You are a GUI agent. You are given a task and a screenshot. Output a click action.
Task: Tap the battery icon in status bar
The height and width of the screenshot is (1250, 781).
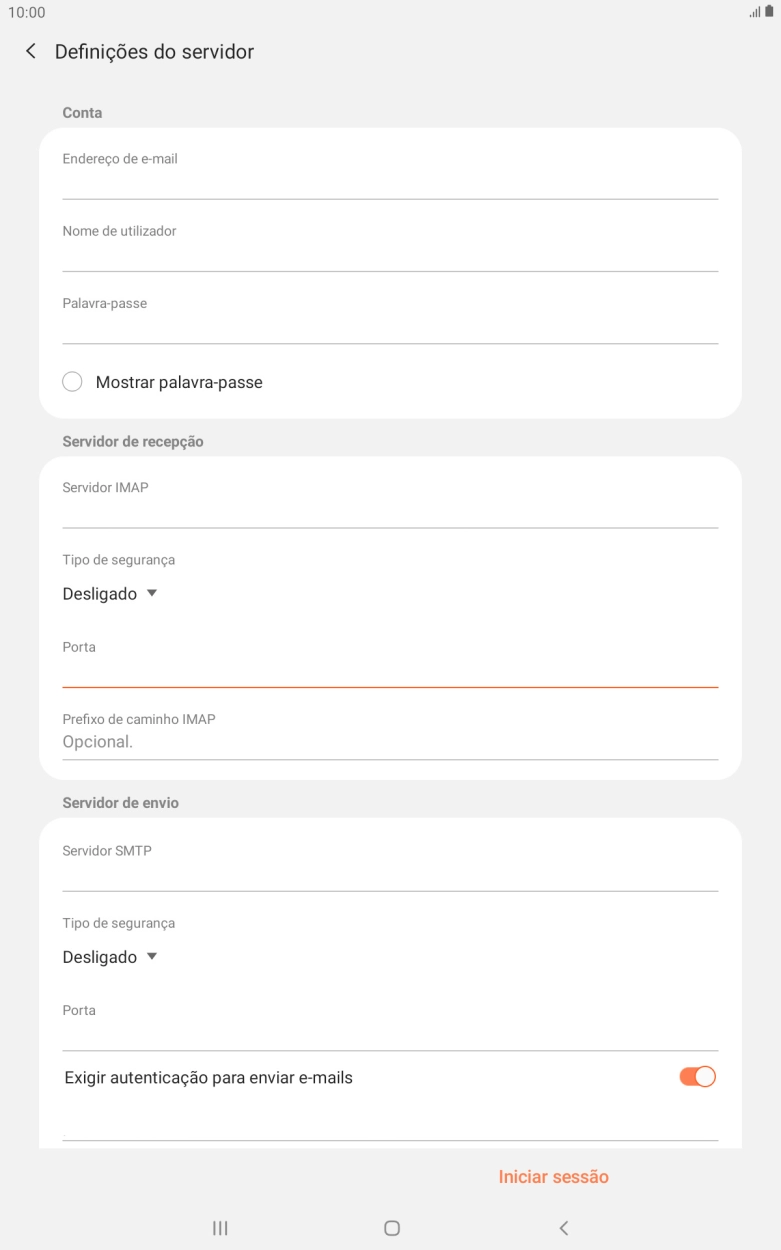click(769, 12)
